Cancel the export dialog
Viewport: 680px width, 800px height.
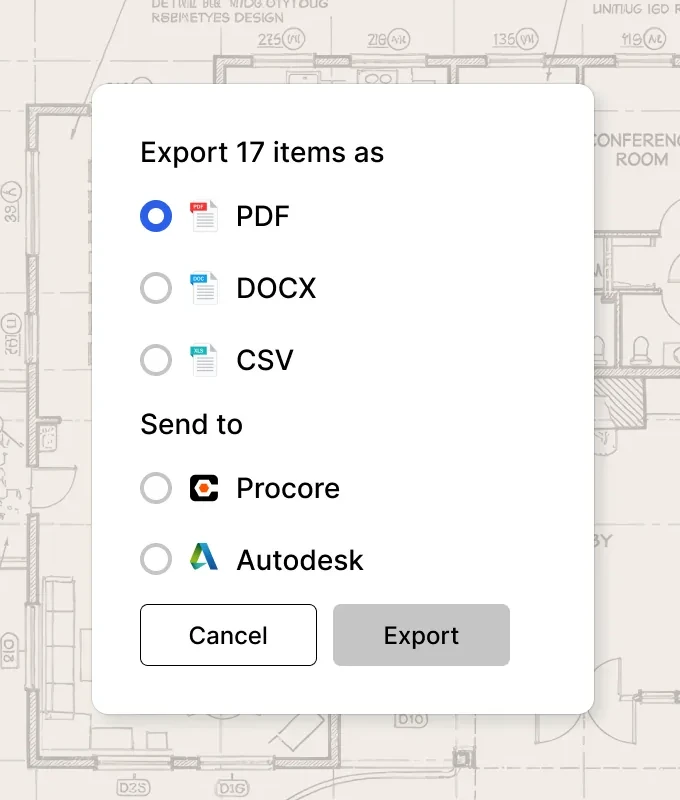click(229, 635)
